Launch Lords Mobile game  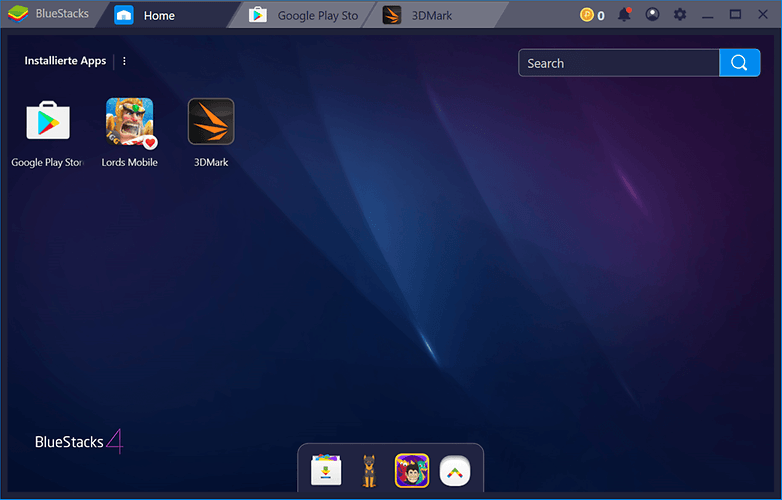point(129,122)
